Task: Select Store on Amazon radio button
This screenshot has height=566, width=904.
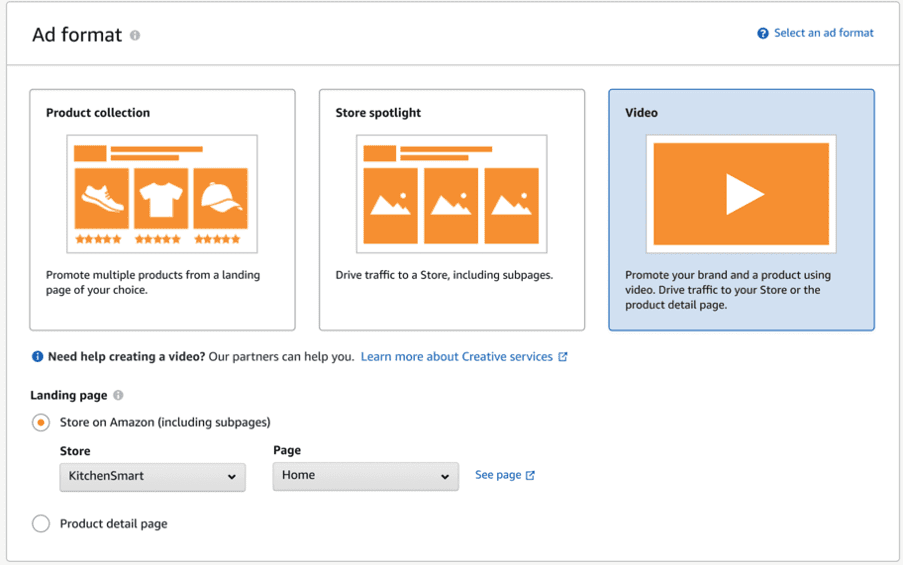Action: [41, 423]
